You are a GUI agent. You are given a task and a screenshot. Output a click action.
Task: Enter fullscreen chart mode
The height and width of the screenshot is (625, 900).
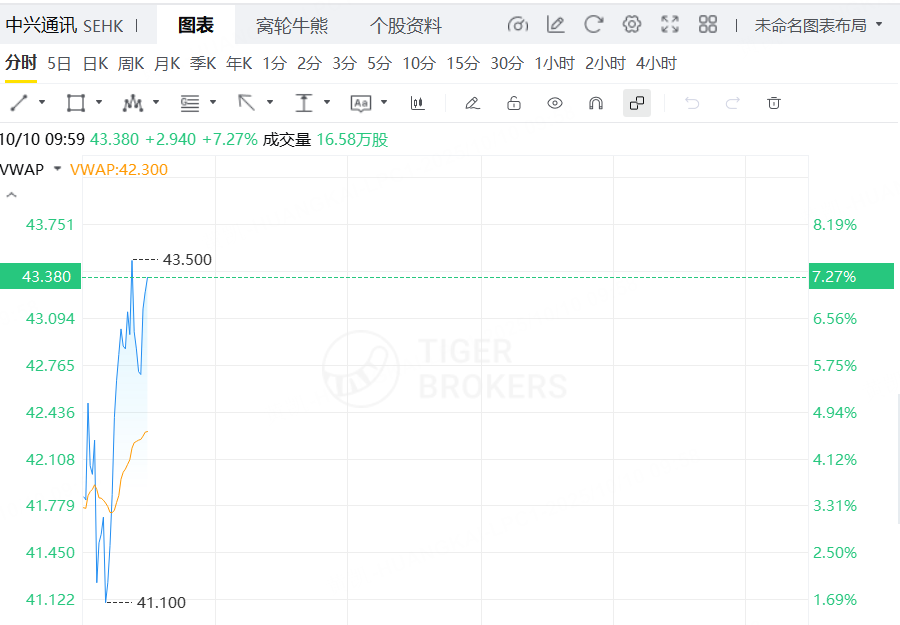pos(670,25)
